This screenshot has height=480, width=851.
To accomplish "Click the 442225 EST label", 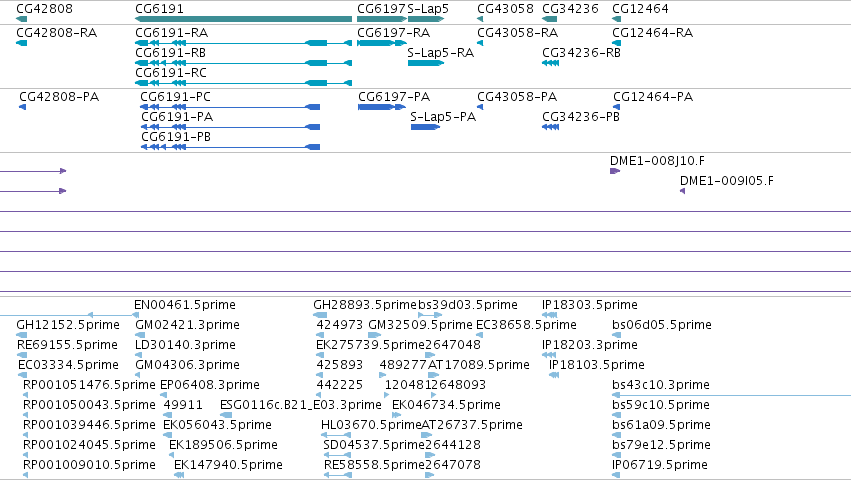I will (x=340, y=385).
